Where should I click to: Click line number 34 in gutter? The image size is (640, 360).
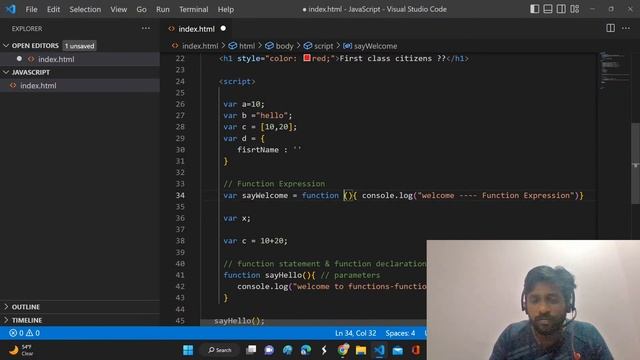[180, 195]
